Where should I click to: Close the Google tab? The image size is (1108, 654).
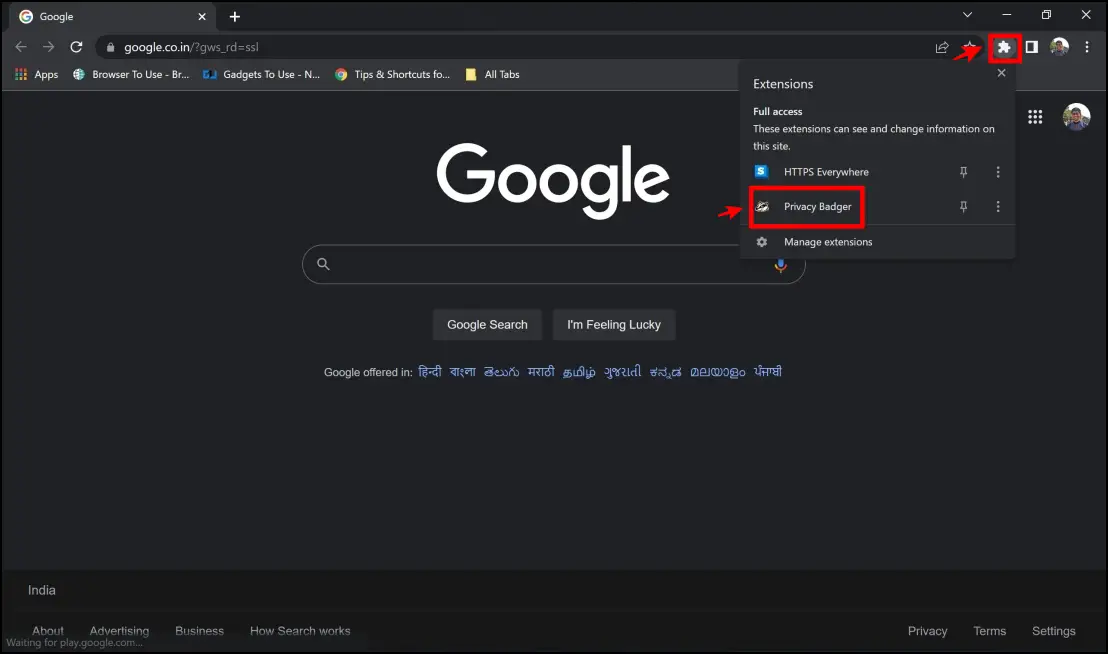click(x=201, y=16)
